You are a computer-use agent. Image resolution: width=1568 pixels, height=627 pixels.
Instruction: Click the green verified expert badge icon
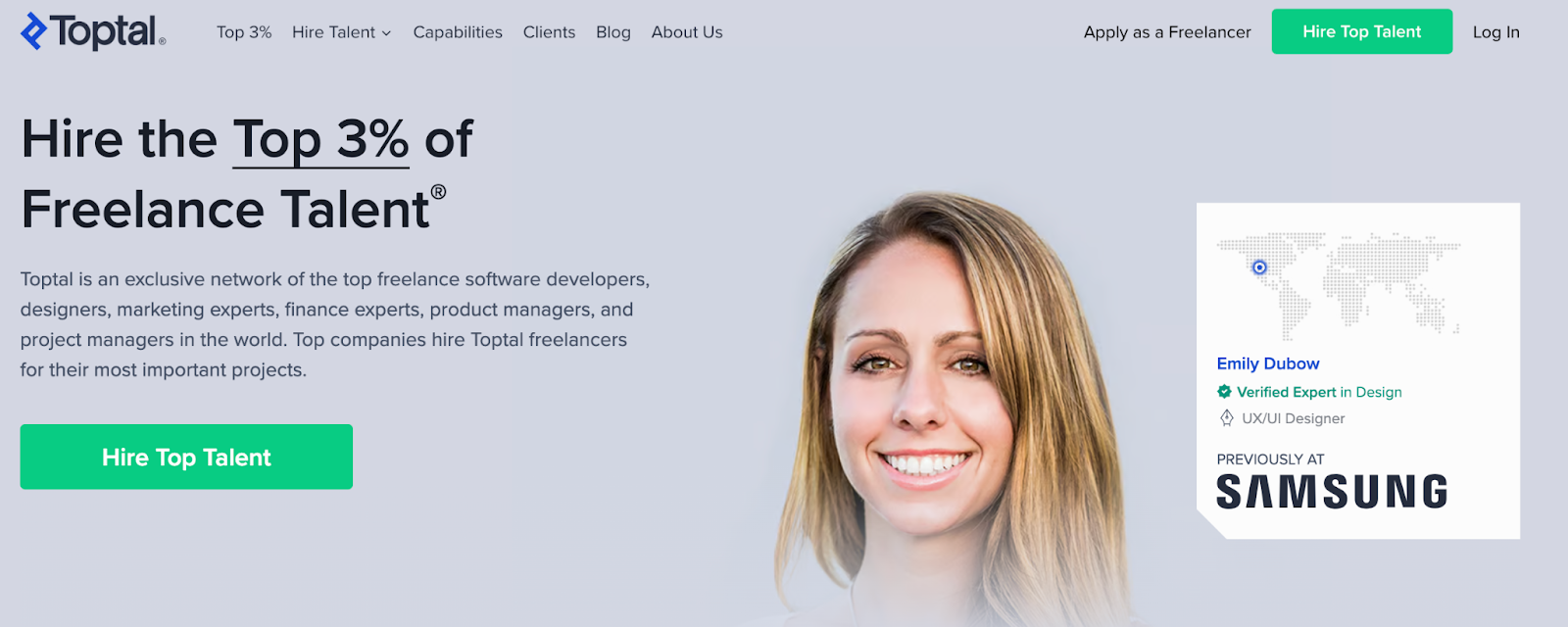click(x=1224, y=392)
